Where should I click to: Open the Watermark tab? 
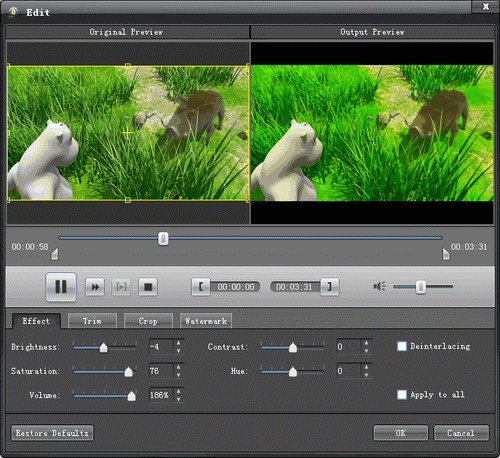pyautogui.click(x=206, y=321)
